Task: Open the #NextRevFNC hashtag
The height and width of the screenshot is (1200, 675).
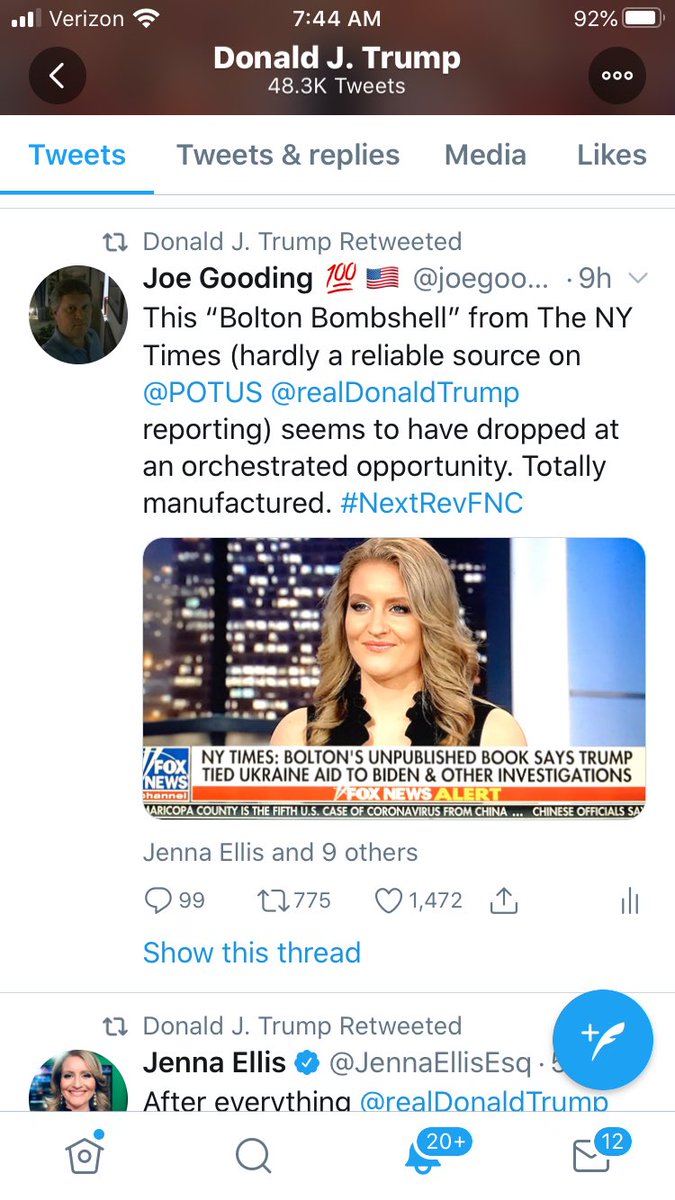Action: tap(431, 503)
